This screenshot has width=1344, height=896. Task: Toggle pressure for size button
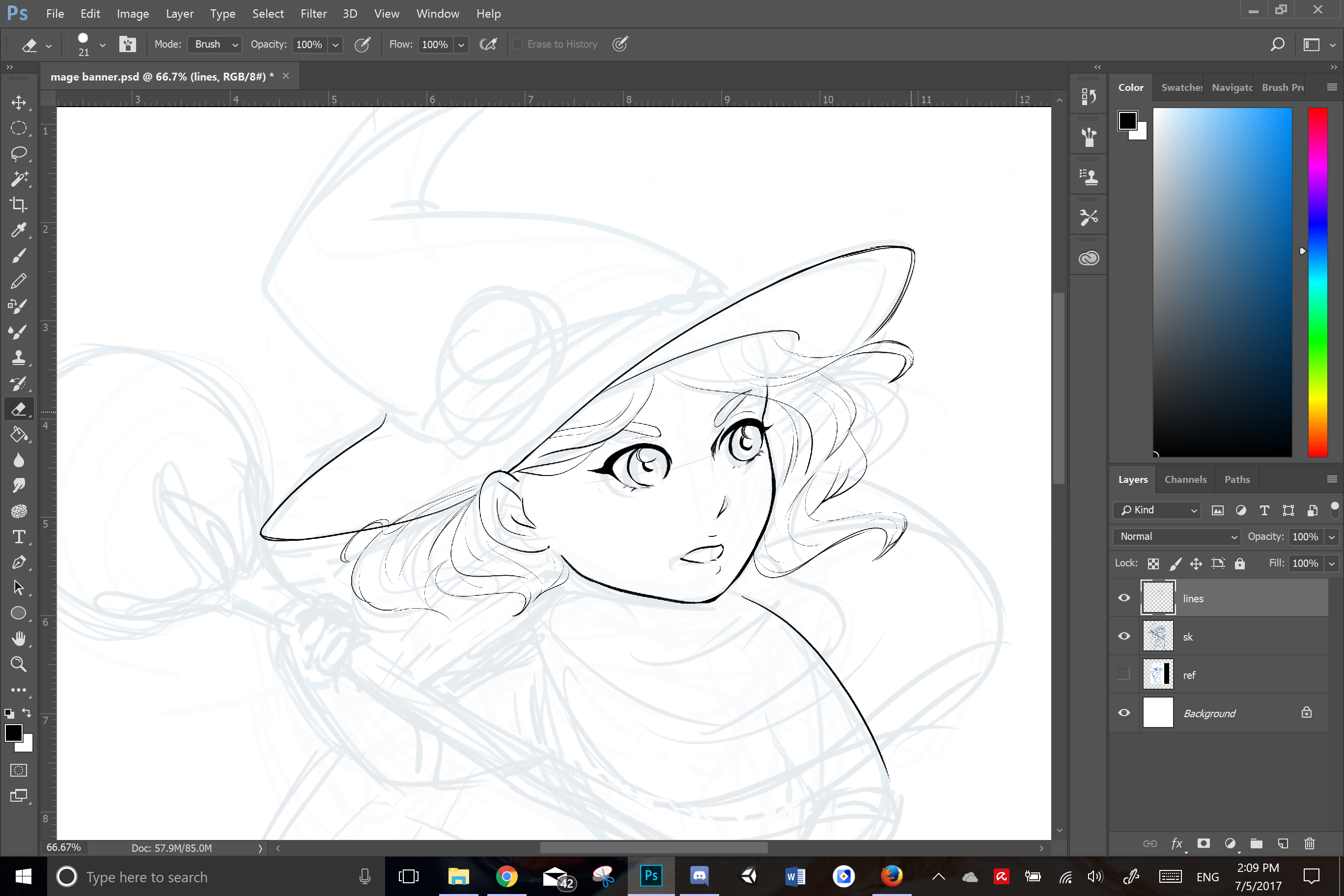tap(620, 44)
